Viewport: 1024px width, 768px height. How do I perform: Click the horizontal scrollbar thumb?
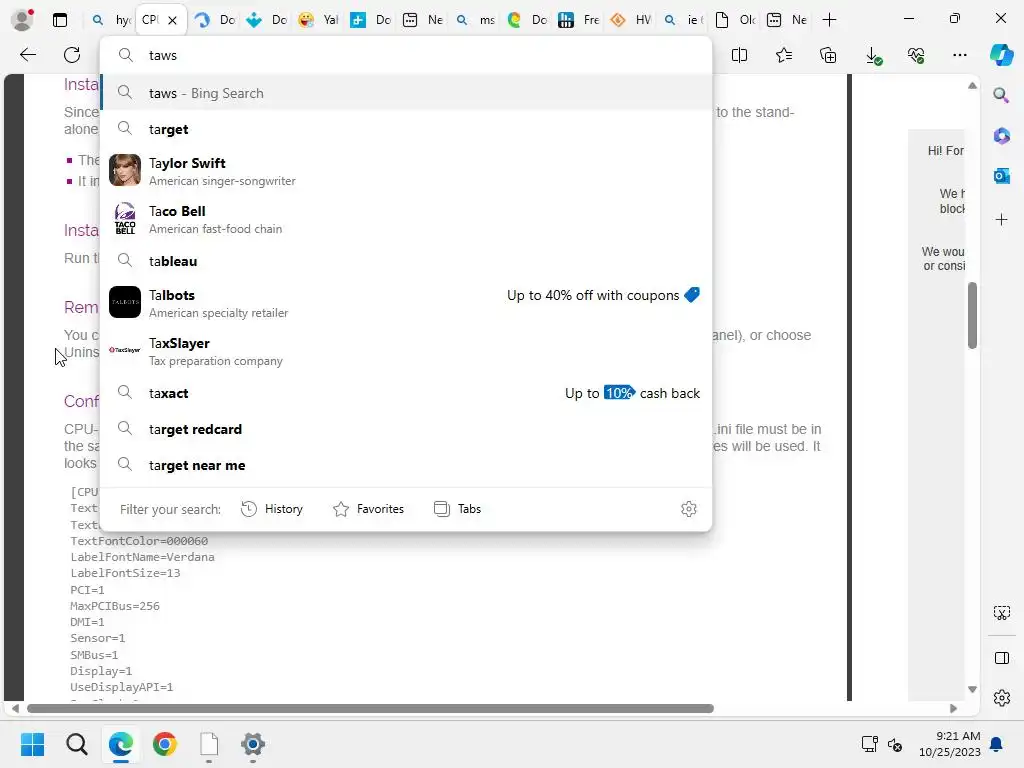coord(370,709)
